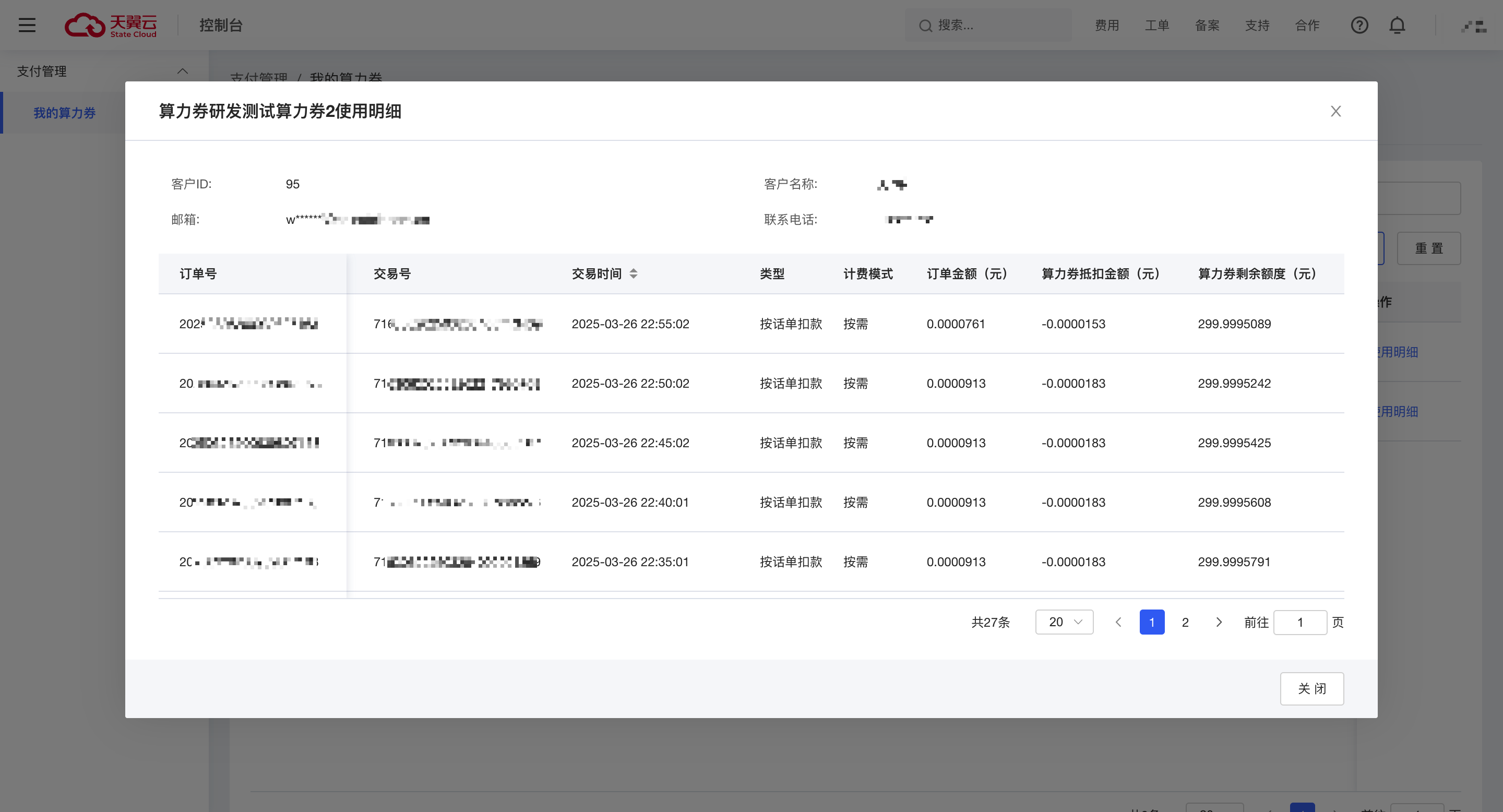This screenshot has height=812, width=1503.
Task: Click the 支付管理 breadcrumb behind the dialog
Action: 258,77
